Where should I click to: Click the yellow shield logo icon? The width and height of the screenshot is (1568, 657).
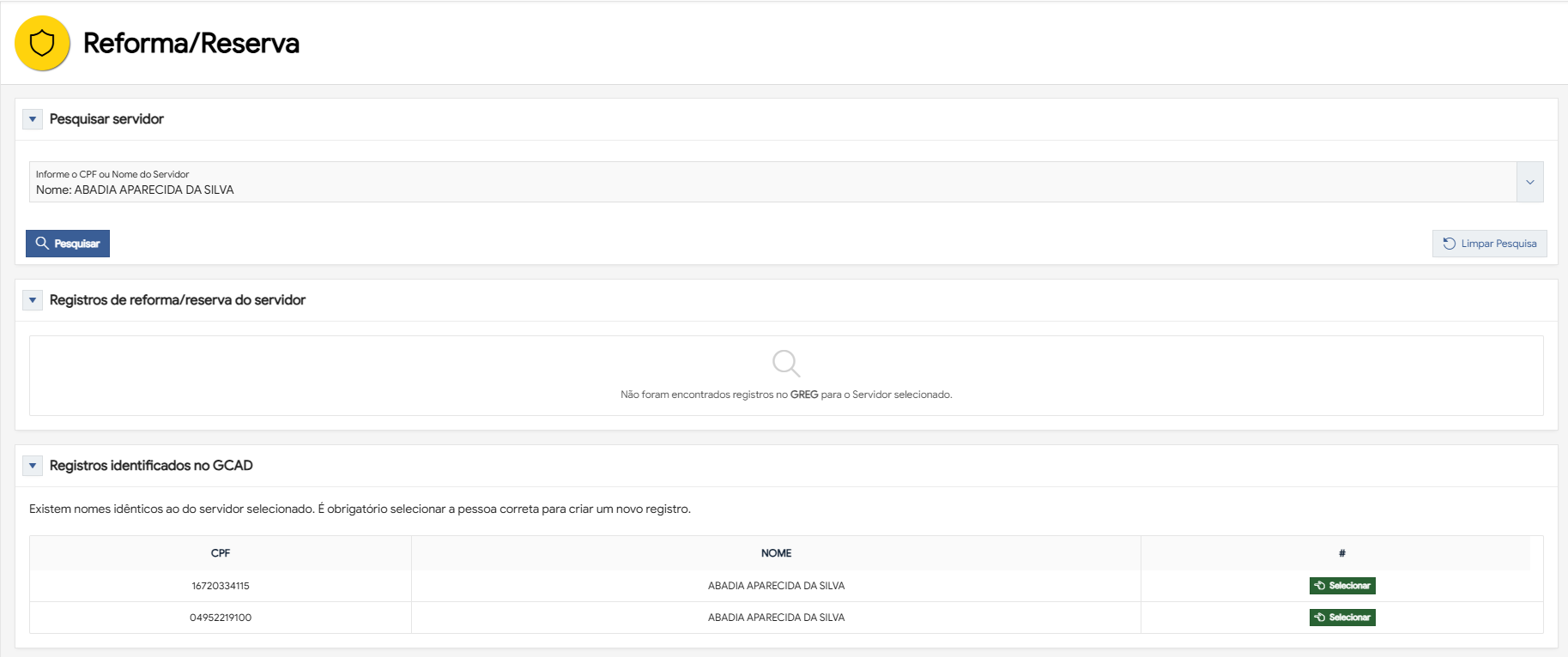point(42,43)
